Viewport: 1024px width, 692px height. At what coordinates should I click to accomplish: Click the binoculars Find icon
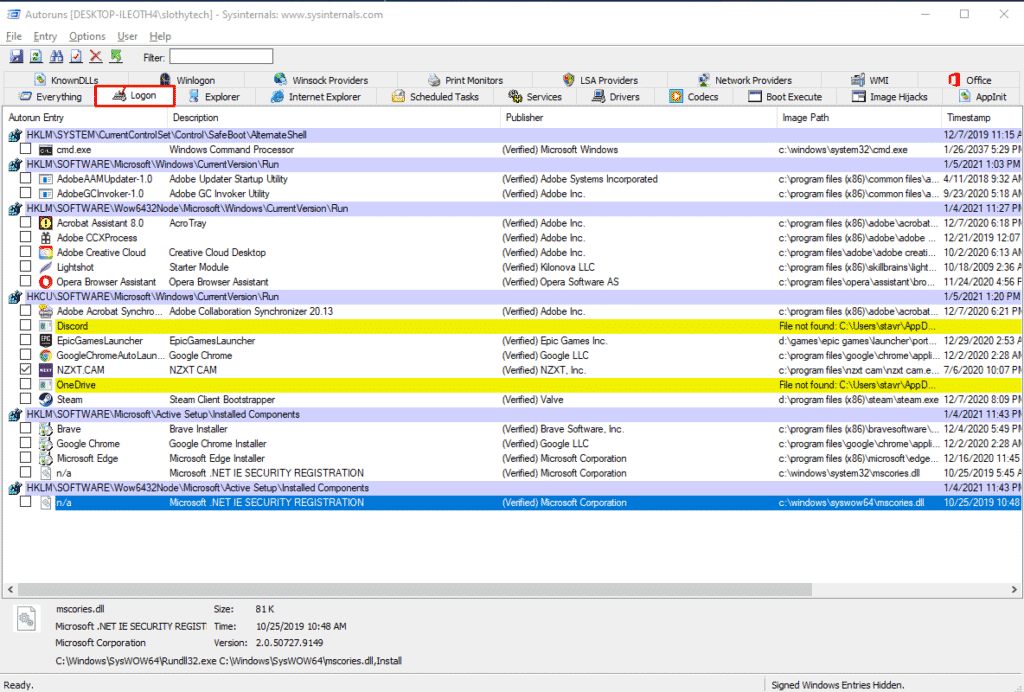click(56, 57)
